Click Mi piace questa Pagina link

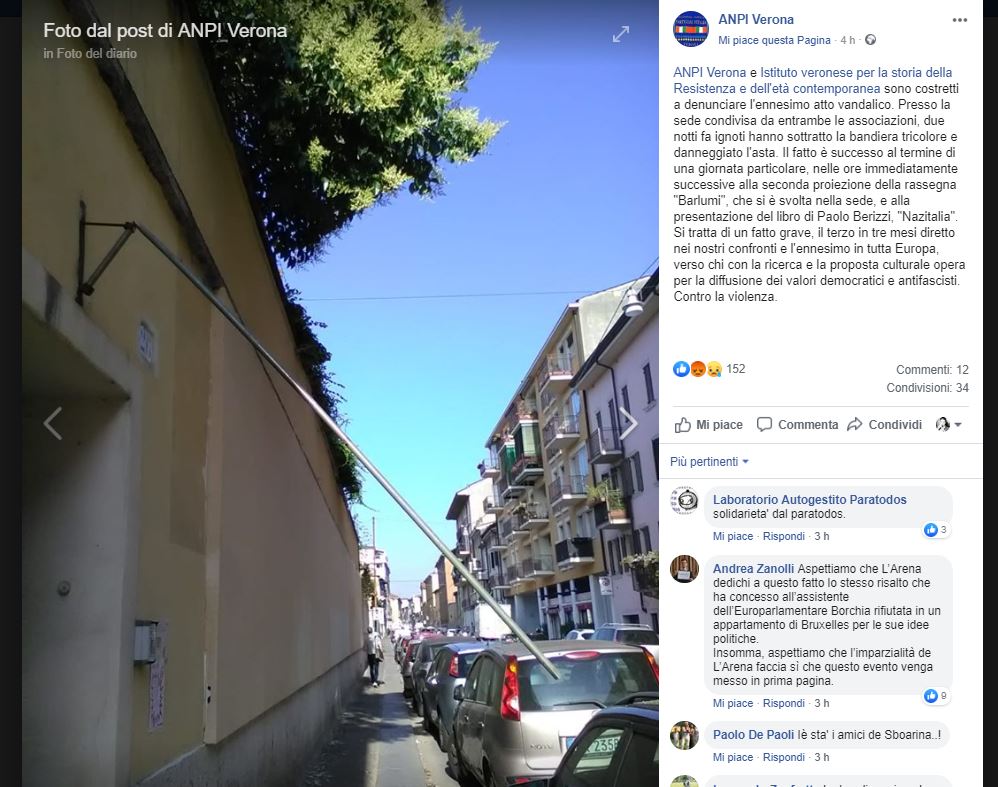pyautogui.click(x=774, y=40)
